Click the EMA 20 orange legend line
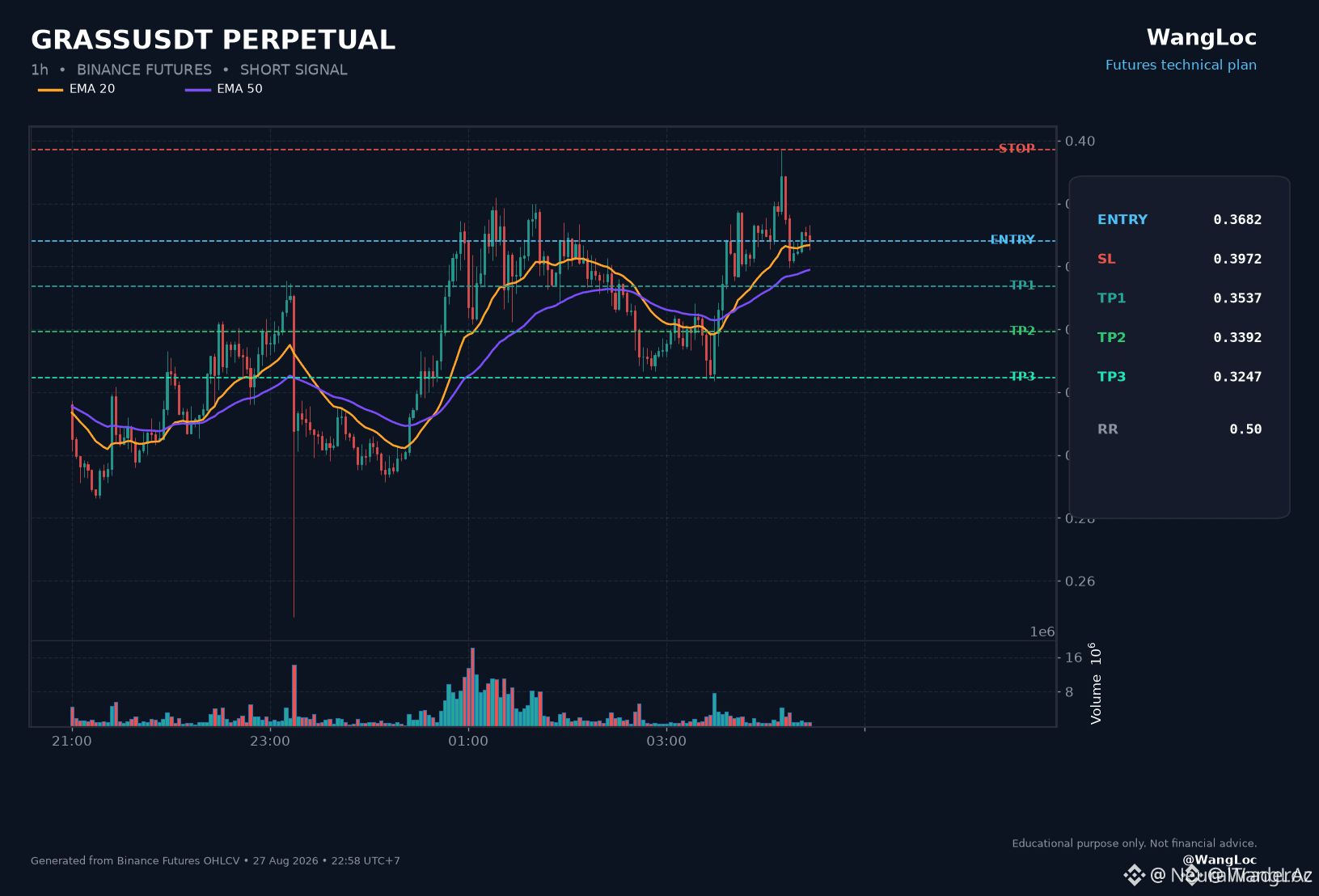This screenshot has height=896, width=1319. (50, 90)
